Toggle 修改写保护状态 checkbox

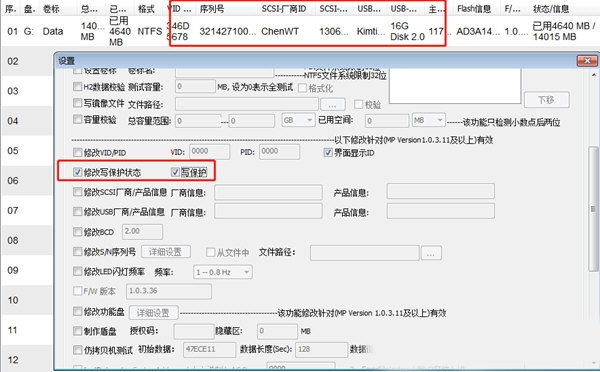(x=78, y=172)
